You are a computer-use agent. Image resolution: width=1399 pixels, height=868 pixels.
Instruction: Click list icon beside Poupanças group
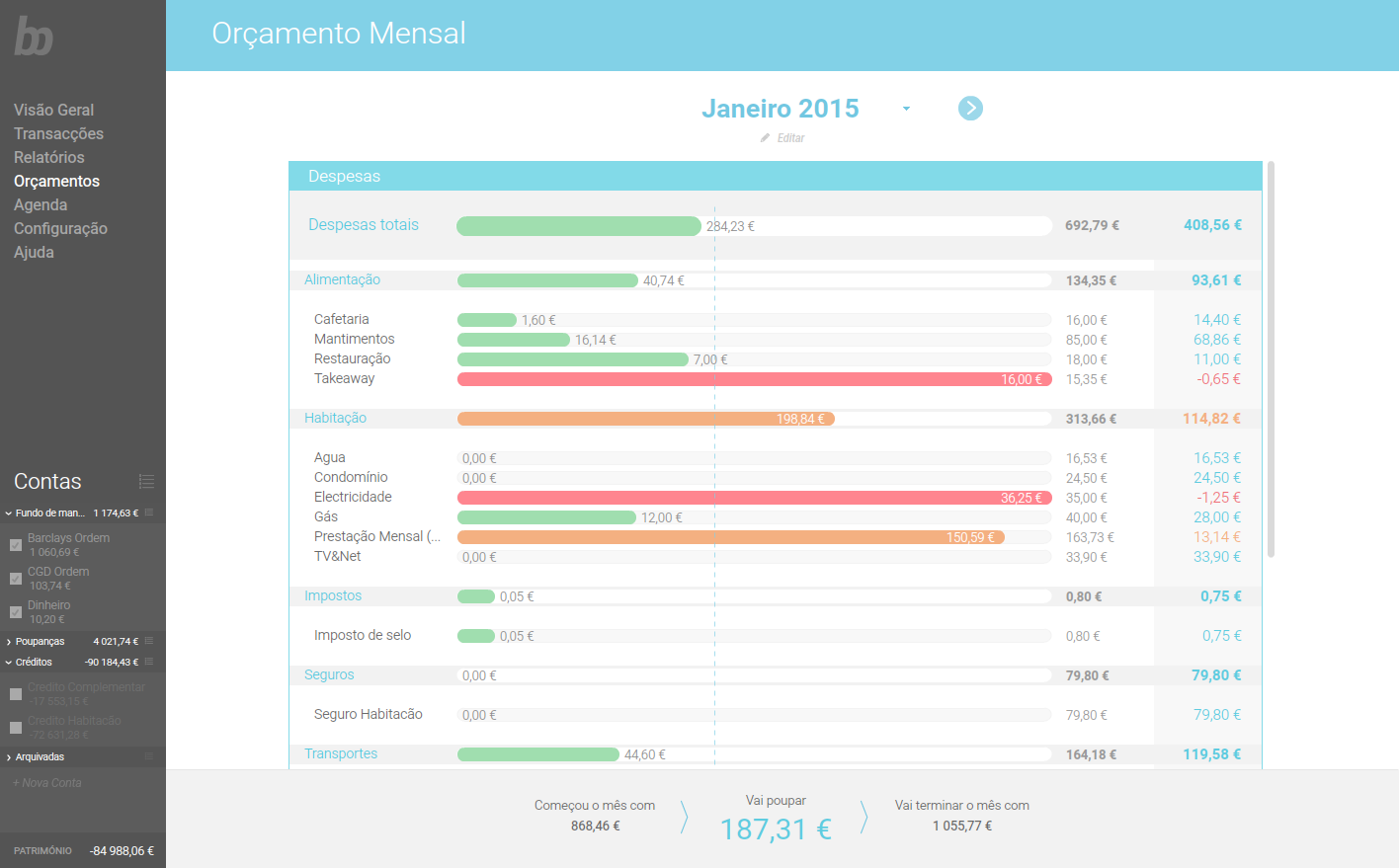149,641
